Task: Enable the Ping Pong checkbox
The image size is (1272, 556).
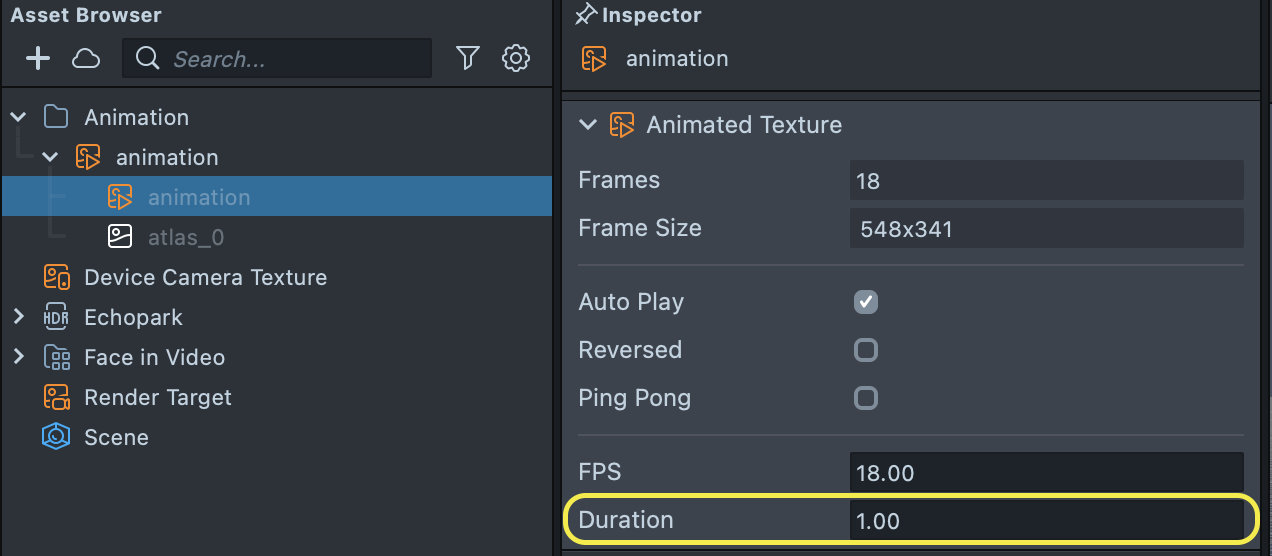Action: pyautogui.click(x=866, y=398)
